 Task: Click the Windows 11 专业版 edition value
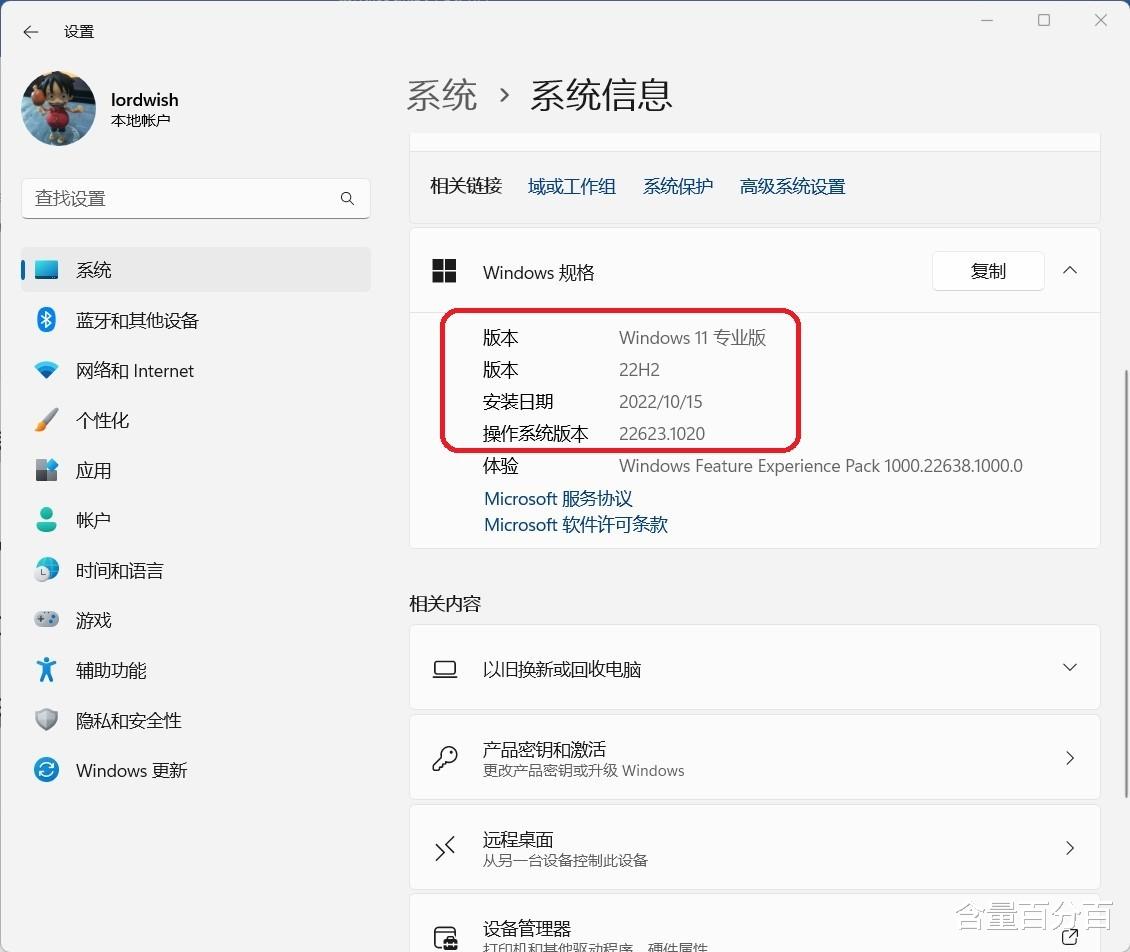pyautogui.click(x=692, y=338)
